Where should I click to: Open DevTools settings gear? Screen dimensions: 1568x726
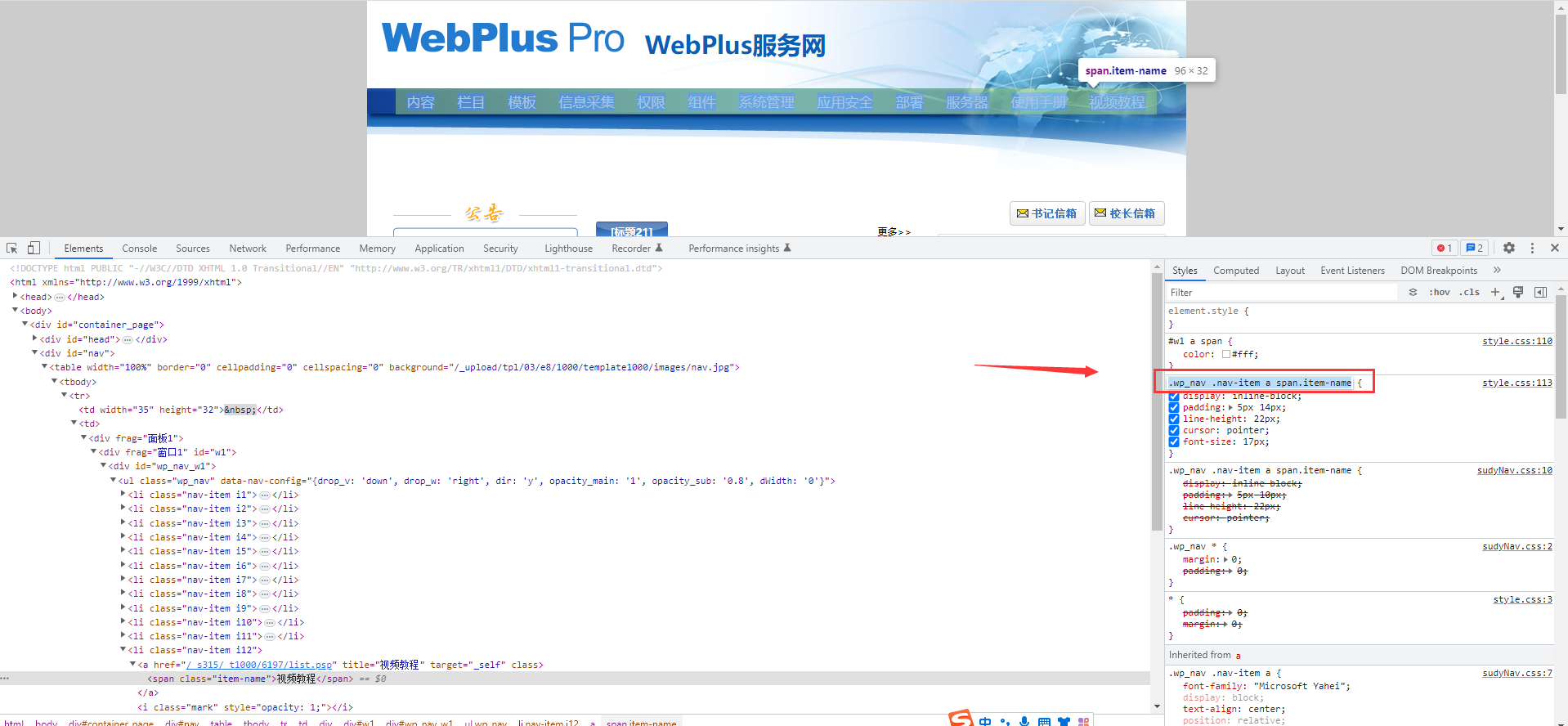tap(1509, 248)
